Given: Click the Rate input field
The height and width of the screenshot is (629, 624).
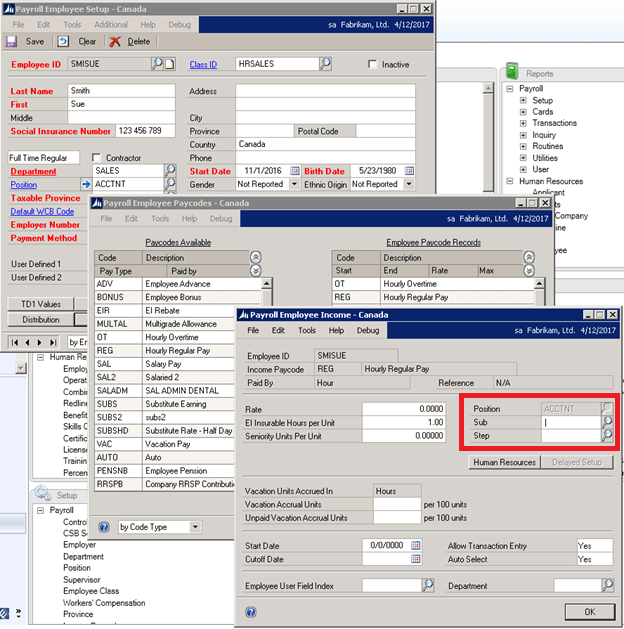Looking at the screenshot, I should tap(404, 409).
